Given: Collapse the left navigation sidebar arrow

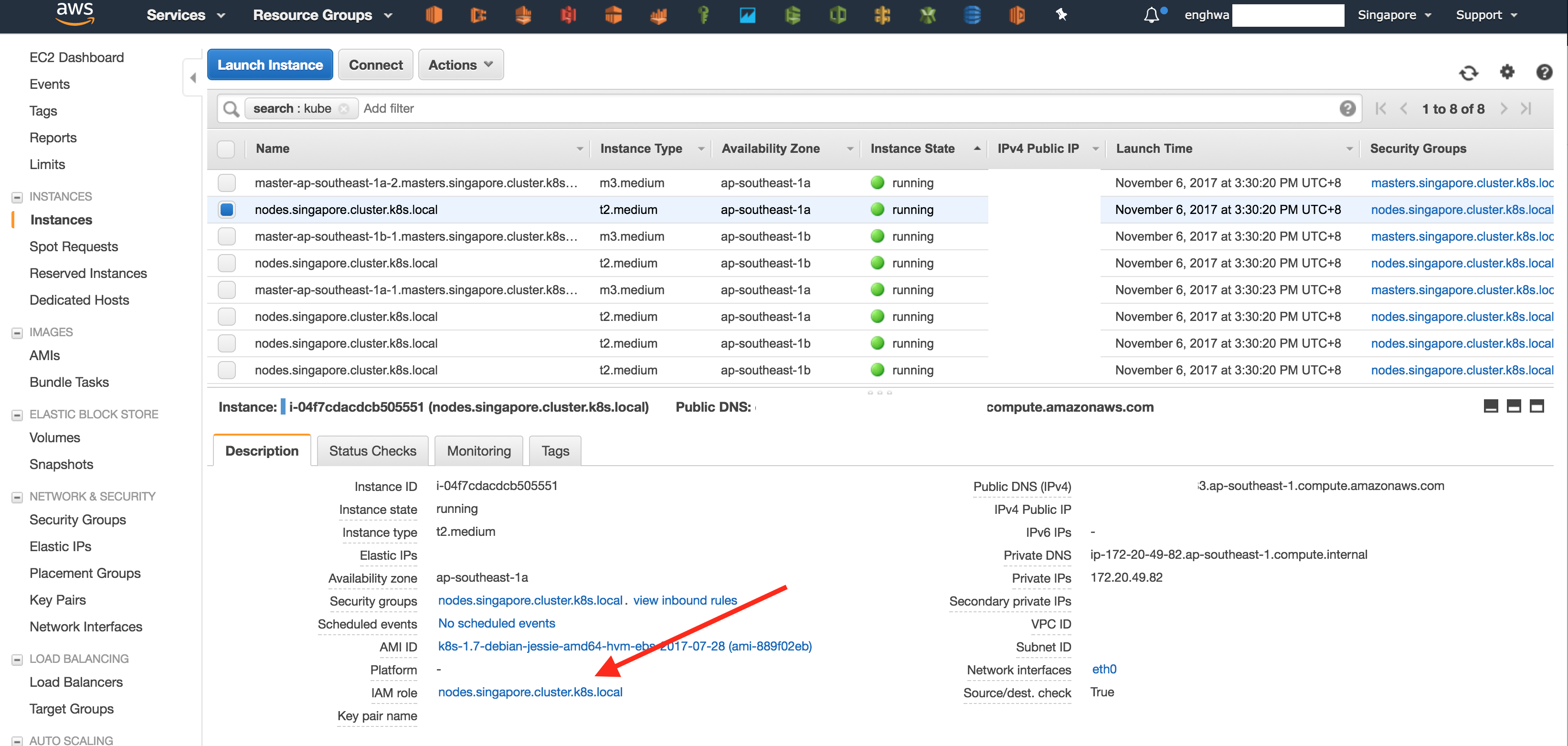Looking at the screenshot, I should tap(193, 78).
